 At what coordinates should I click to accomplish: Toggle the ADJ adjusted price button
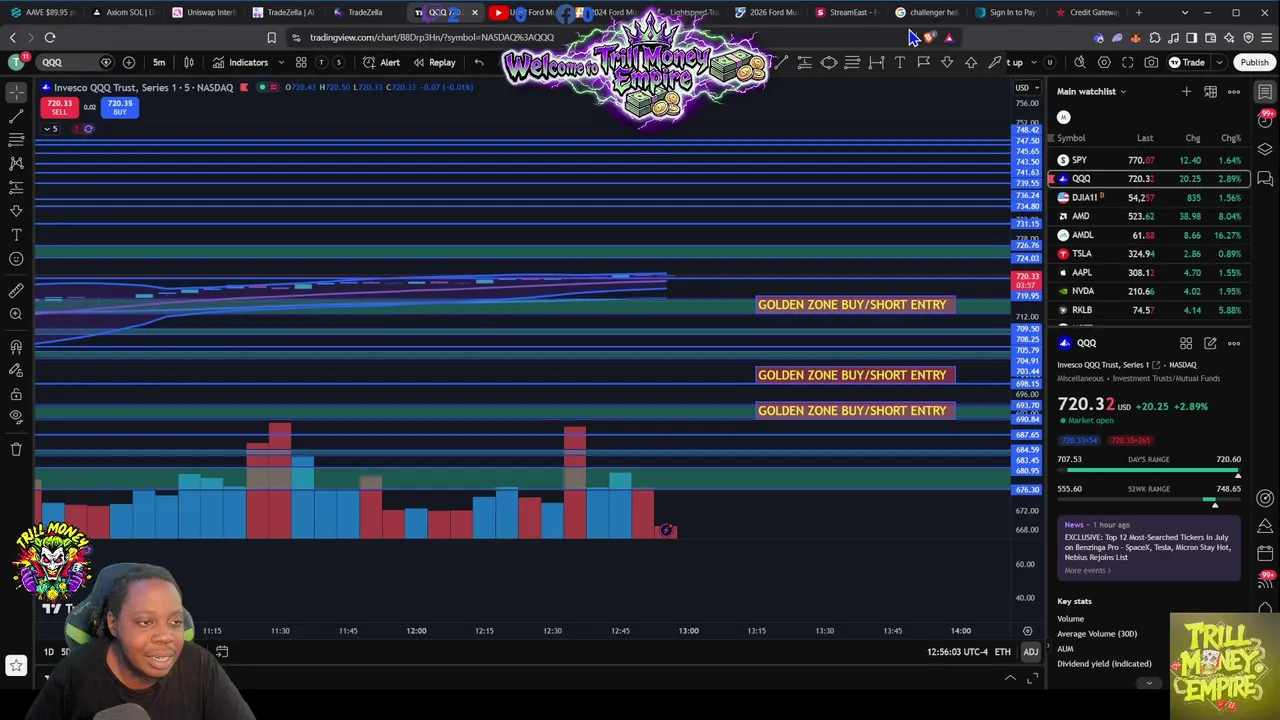coord(1030,652)
